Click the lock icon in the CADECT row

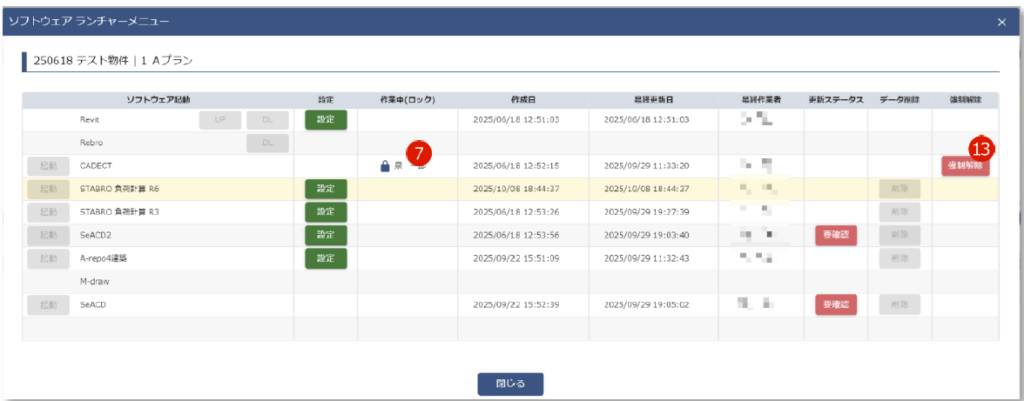[385, 166]
